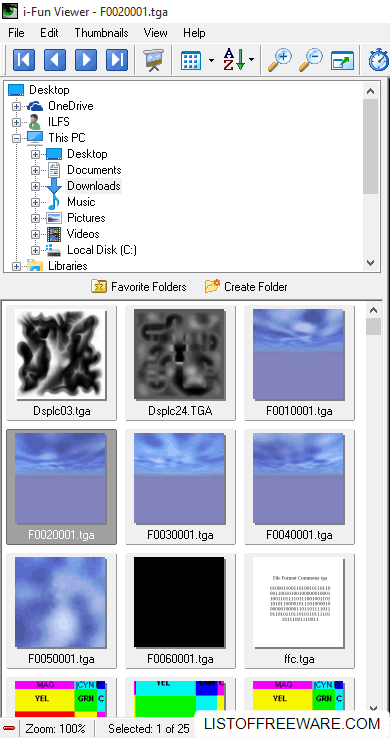Select the Dsplc03.tga thumbnail
The width and height of the screenshot is (390, 738).
(61, 362)
